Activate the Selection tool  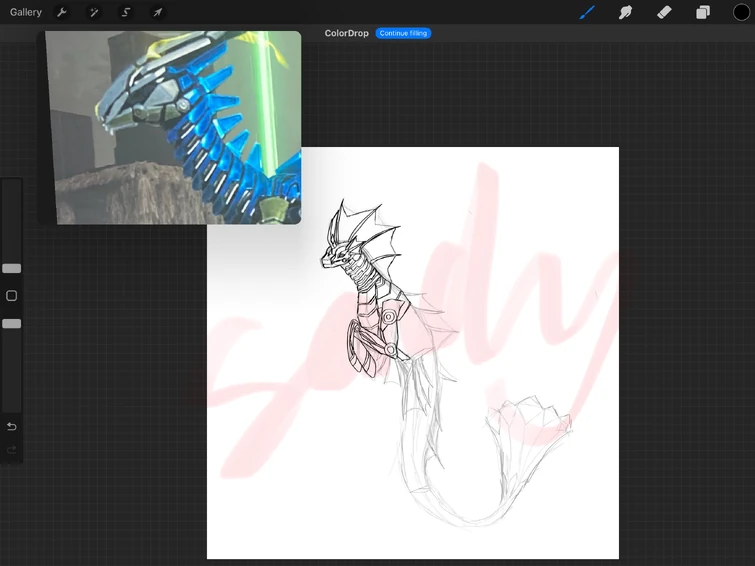[126, 13]
